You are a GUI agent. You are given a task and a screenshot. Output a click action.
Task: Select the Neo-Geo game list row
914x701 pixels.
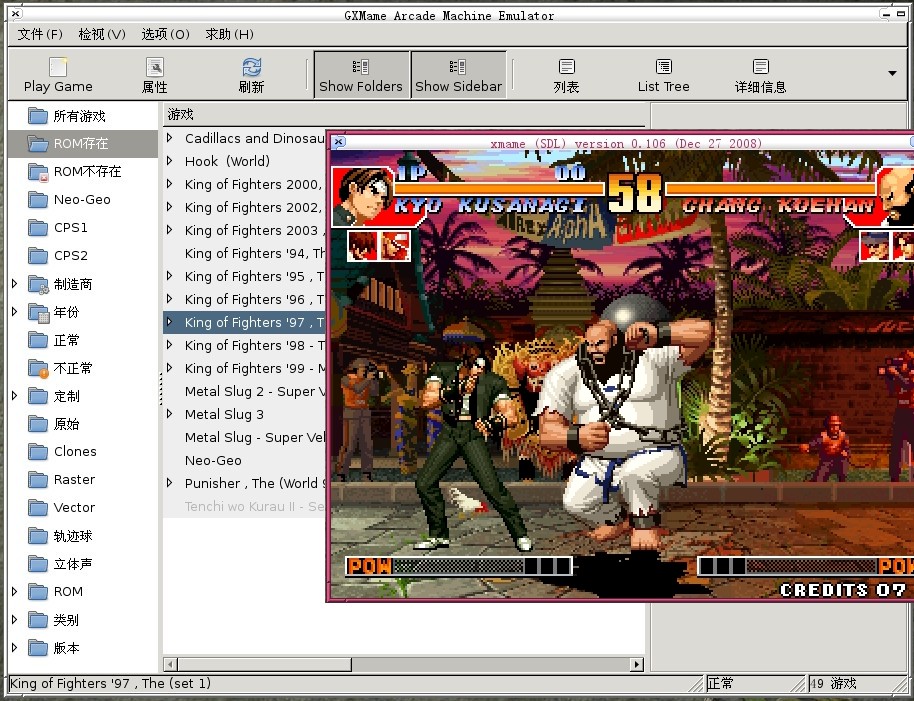[244, 460]
